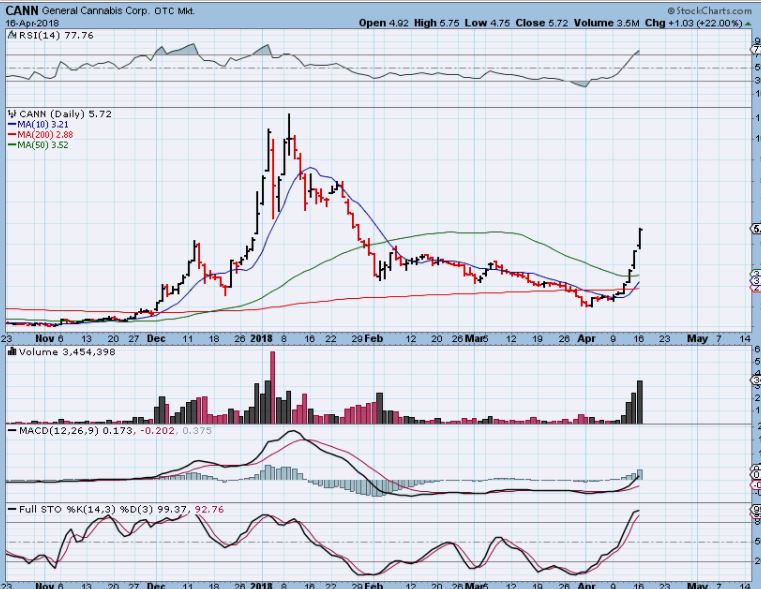The height and width of the screenshot is (589, 761).
Task: Click the latest black volume bar
Action: coord(640,402)
